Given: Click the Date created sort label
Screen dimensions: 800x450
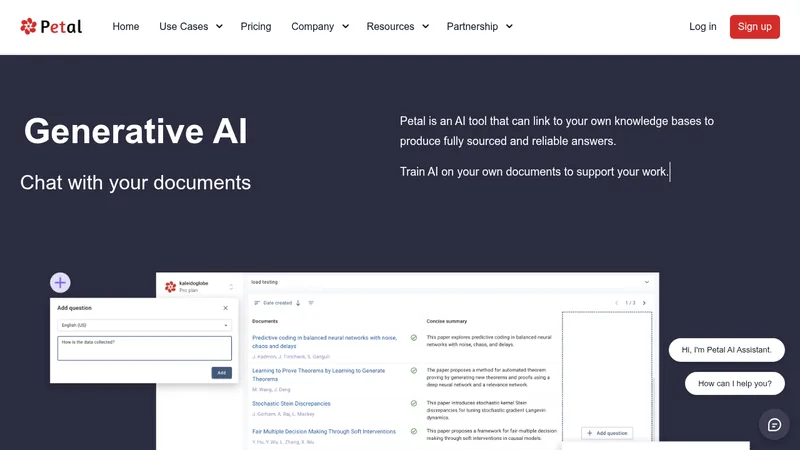Looking at the screenshot, I should point(278,303).
